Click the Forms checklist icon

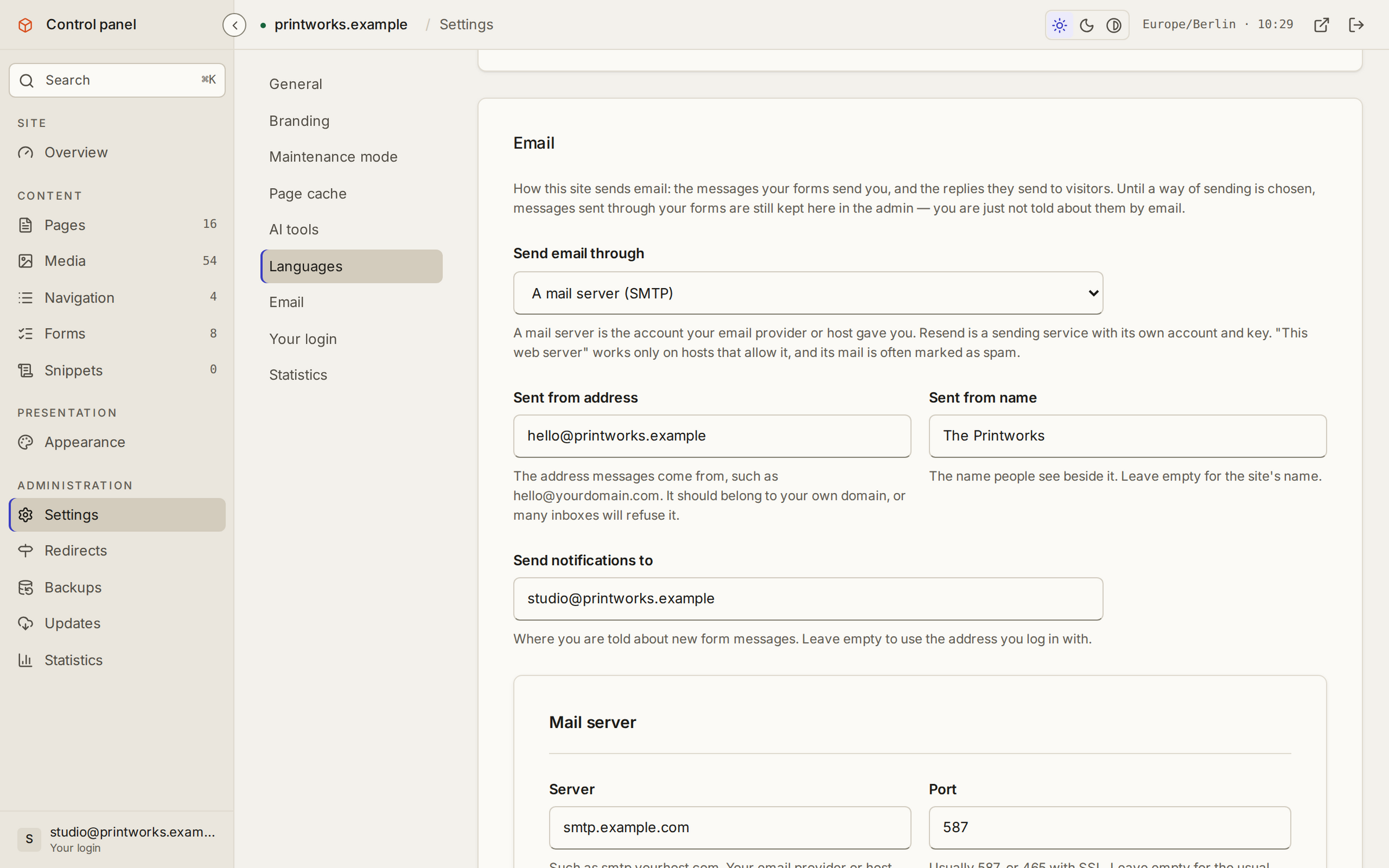pos(25,333)
